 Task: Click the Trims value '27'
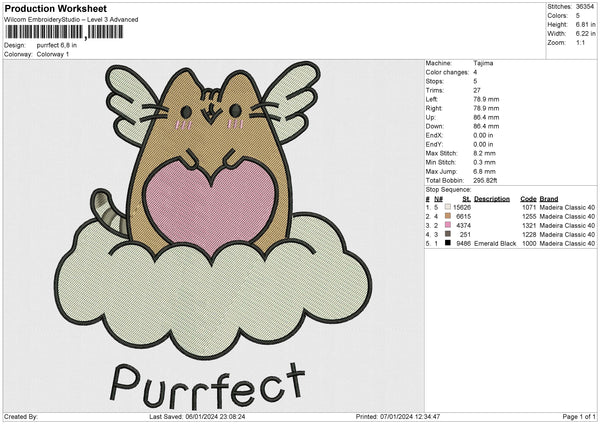tap(477, 90)
